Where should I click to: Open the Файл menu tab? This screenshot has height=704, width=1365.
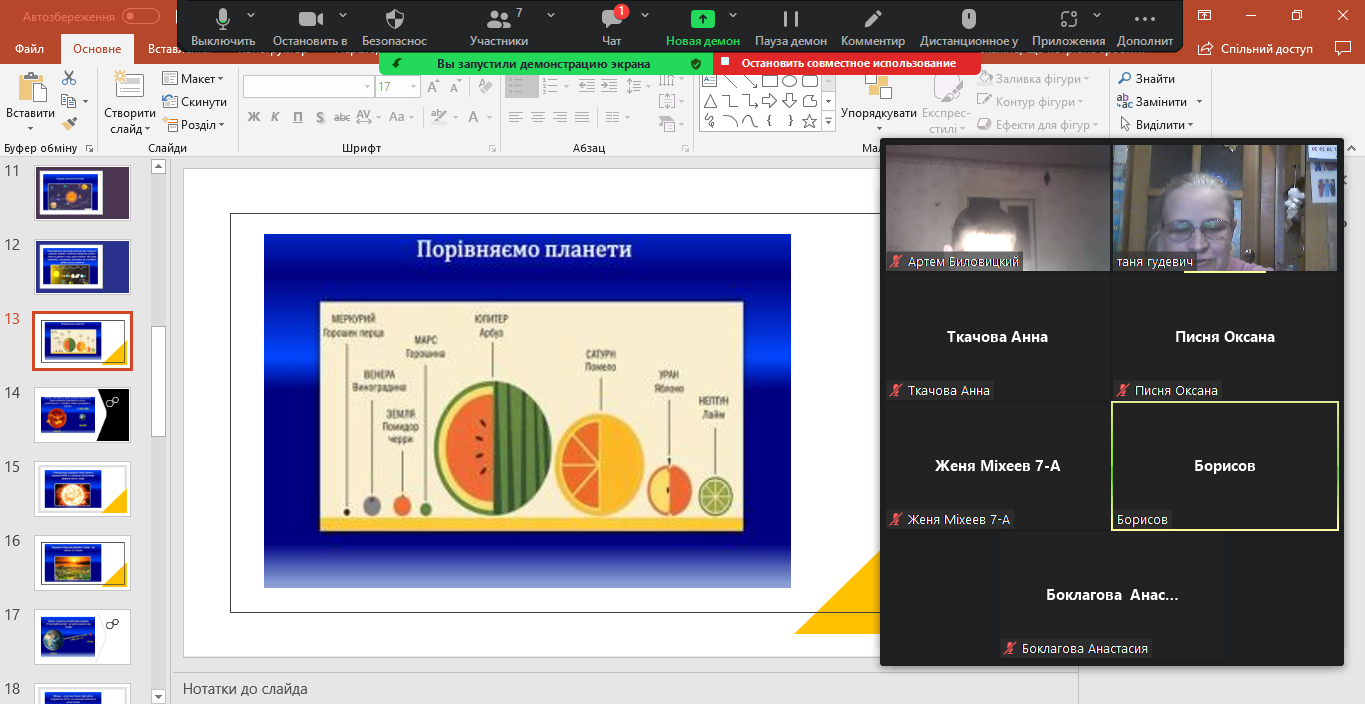[30, 49]
